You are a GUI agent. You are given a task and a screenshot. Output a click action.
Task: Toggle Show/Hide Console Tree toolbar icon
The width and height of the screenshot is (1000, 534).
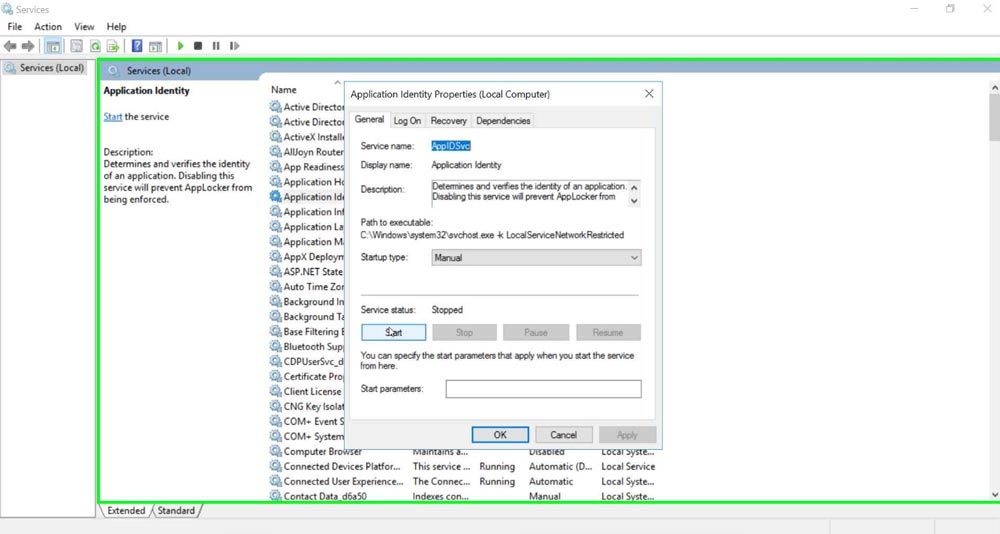[x=54, y=46]
